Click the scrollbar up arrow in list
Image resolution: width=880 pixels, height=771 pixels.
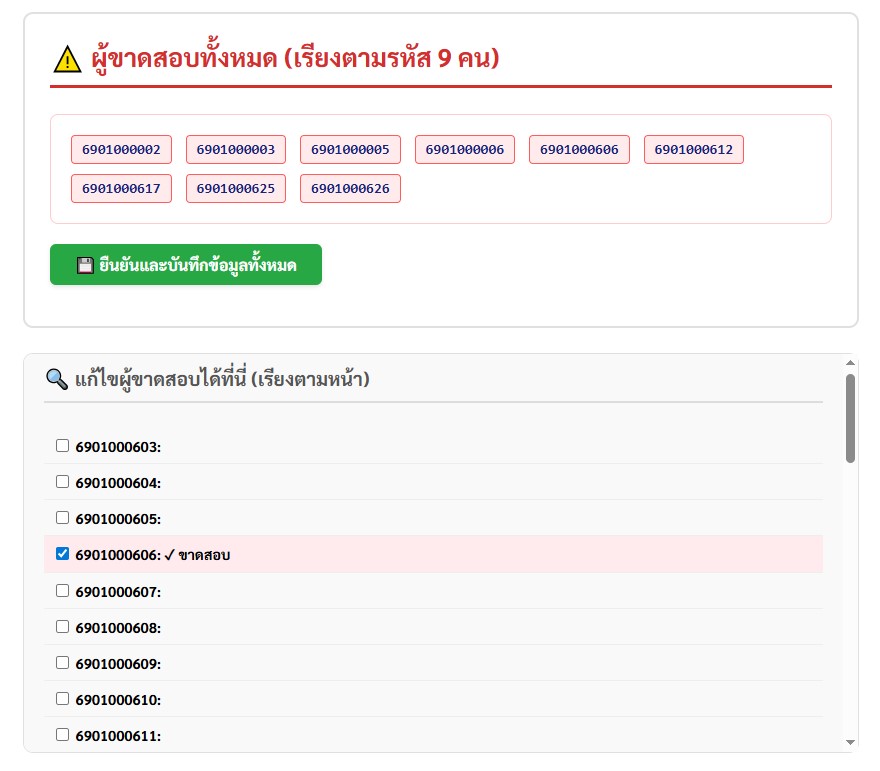pyautogui.click(x=850, y=363)
